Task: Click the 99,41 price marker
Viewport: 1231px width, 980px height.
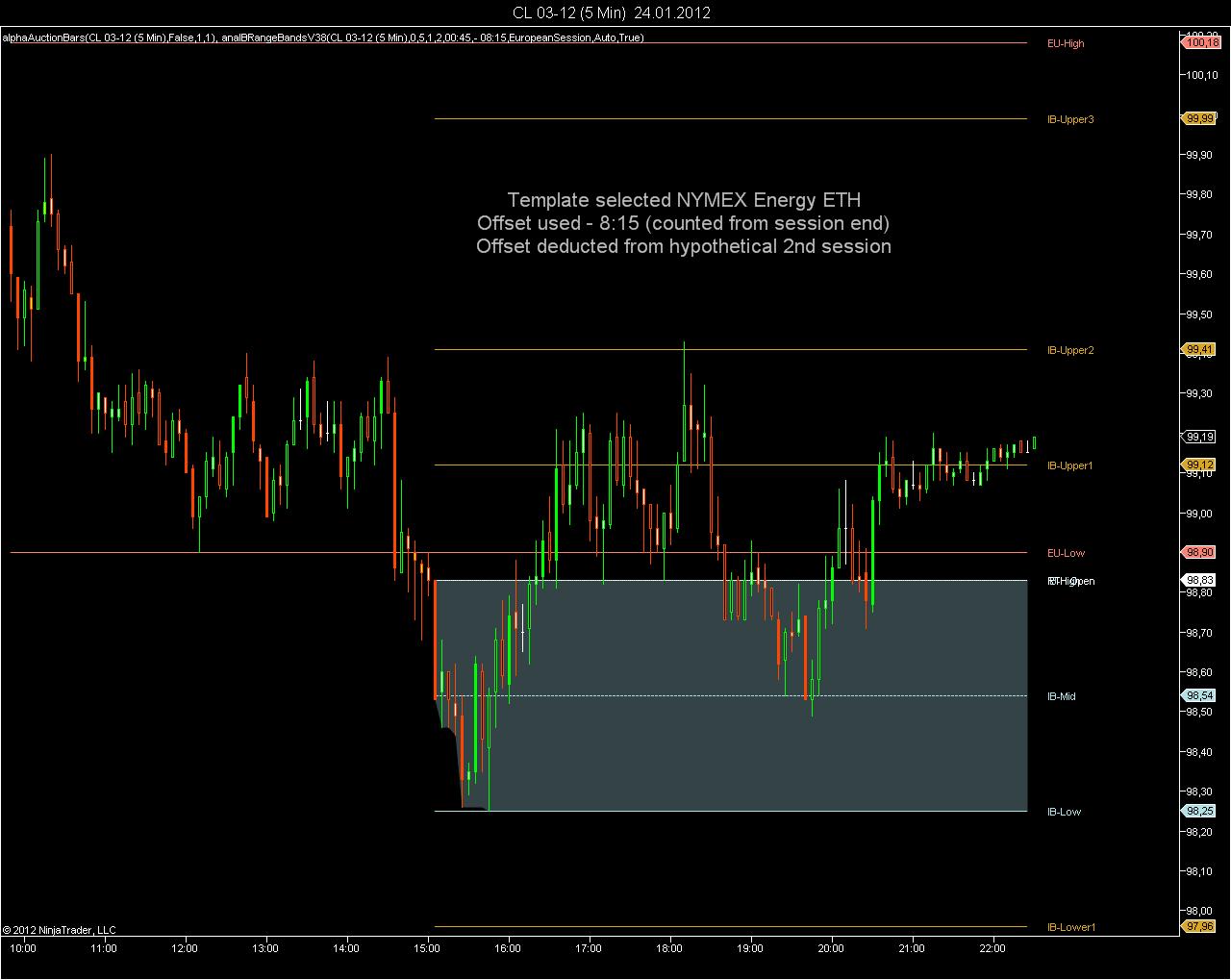Action: (1198, 350)
